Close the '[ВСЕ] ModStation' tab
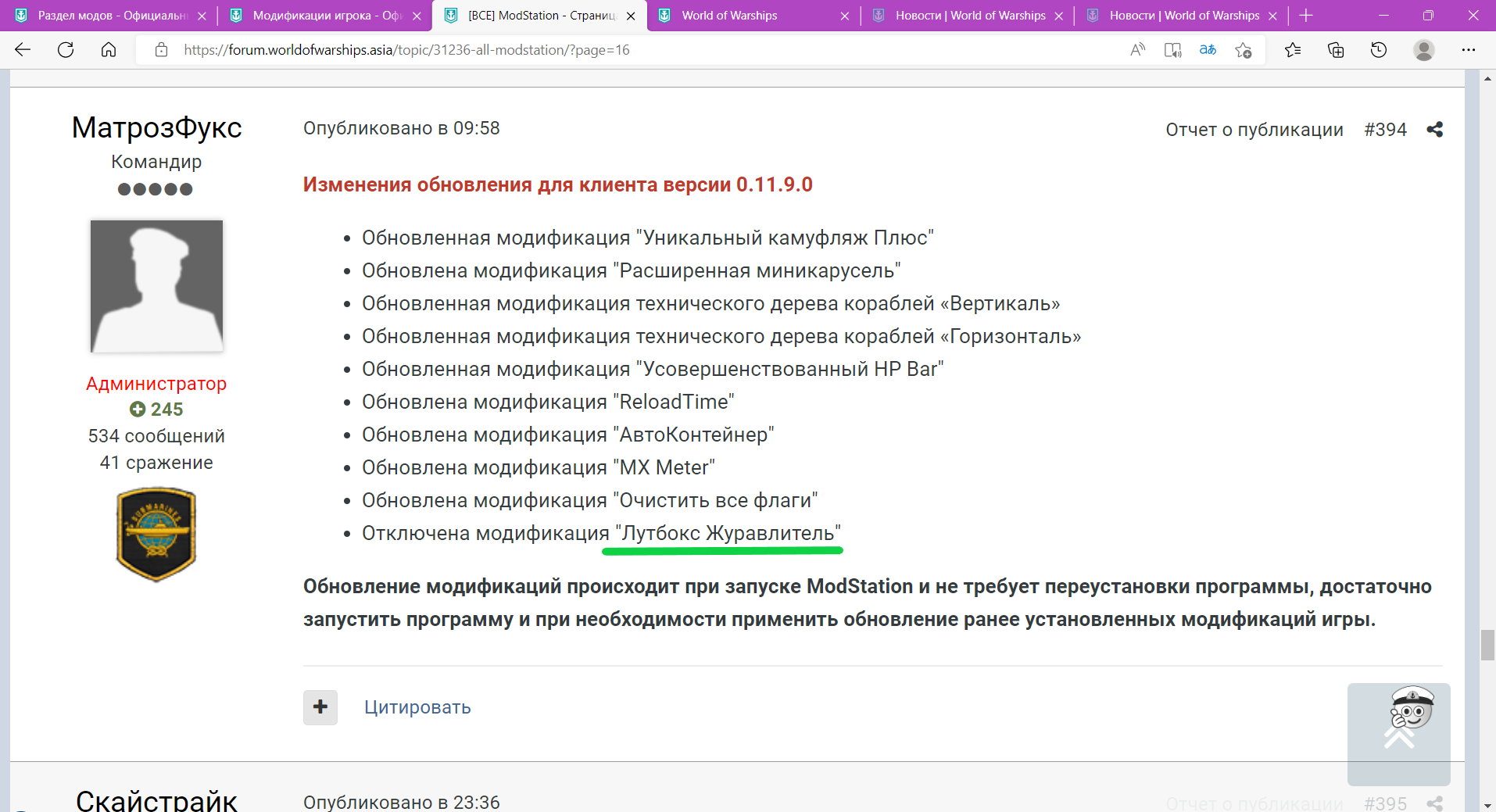 (x=631, y=16)
